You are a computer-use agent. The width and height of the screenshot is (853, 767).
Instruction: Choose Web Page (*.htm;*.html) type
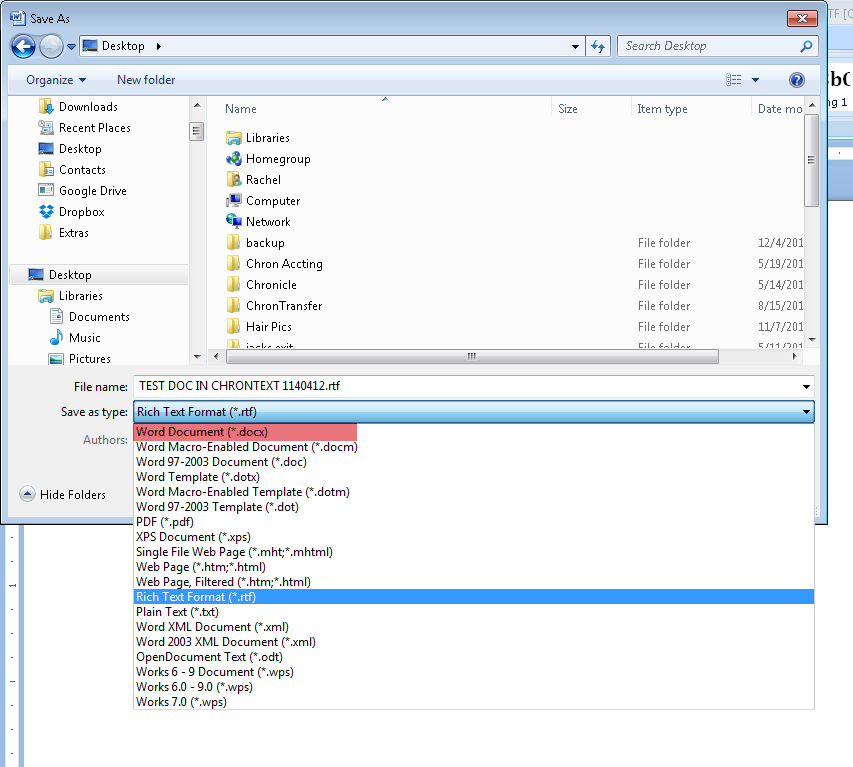pos(474,567)
